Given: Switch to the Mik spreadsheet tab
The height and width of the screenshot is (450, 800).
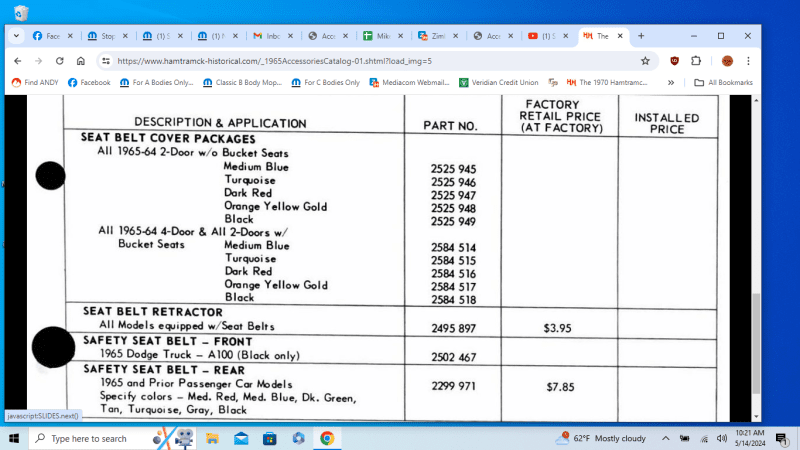Looking at the screenshot, I should click(x=383, y=36).
